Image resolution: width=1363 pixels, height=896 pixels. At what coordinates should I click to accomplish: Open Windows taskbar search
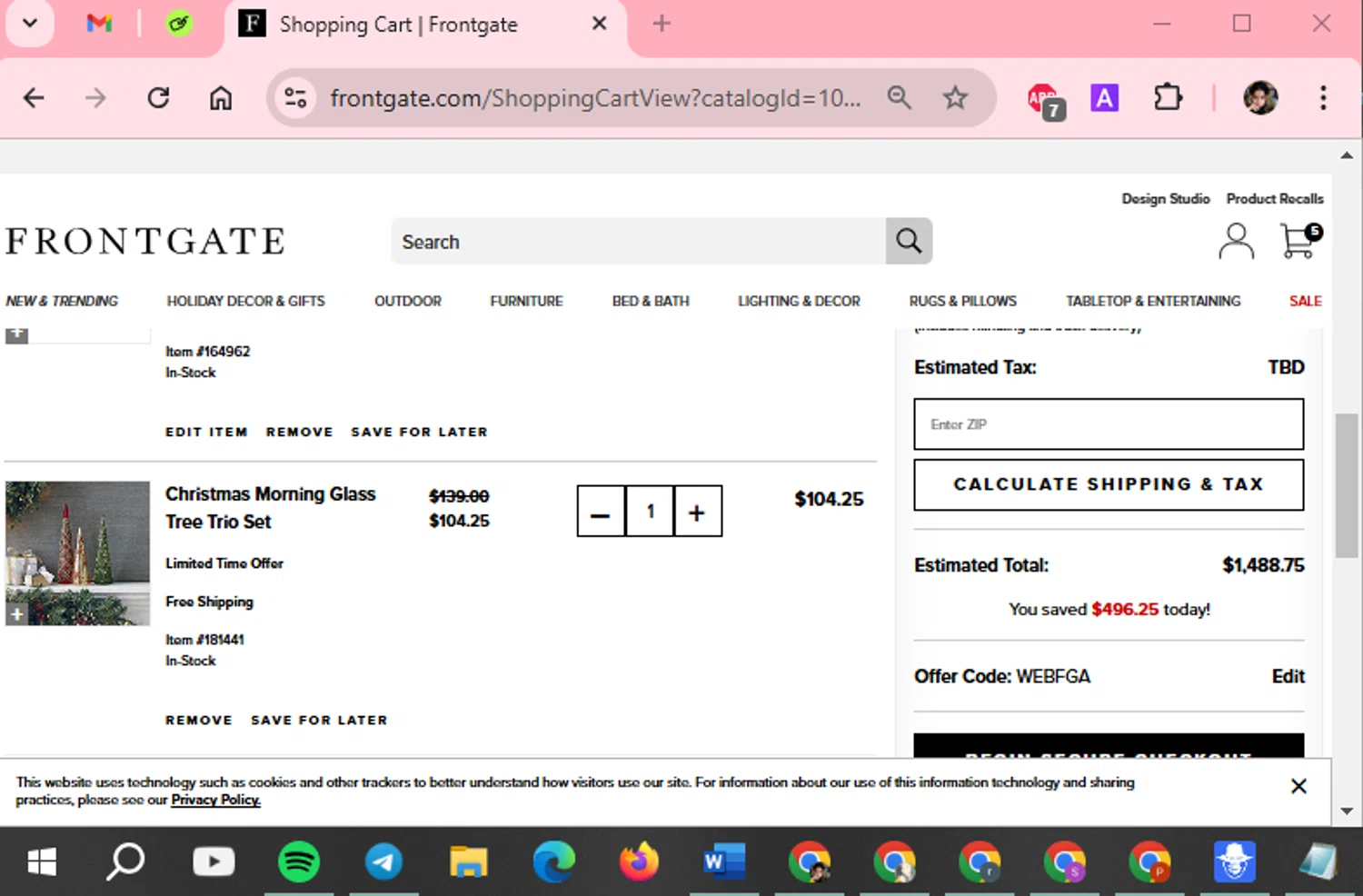[125, 861]
